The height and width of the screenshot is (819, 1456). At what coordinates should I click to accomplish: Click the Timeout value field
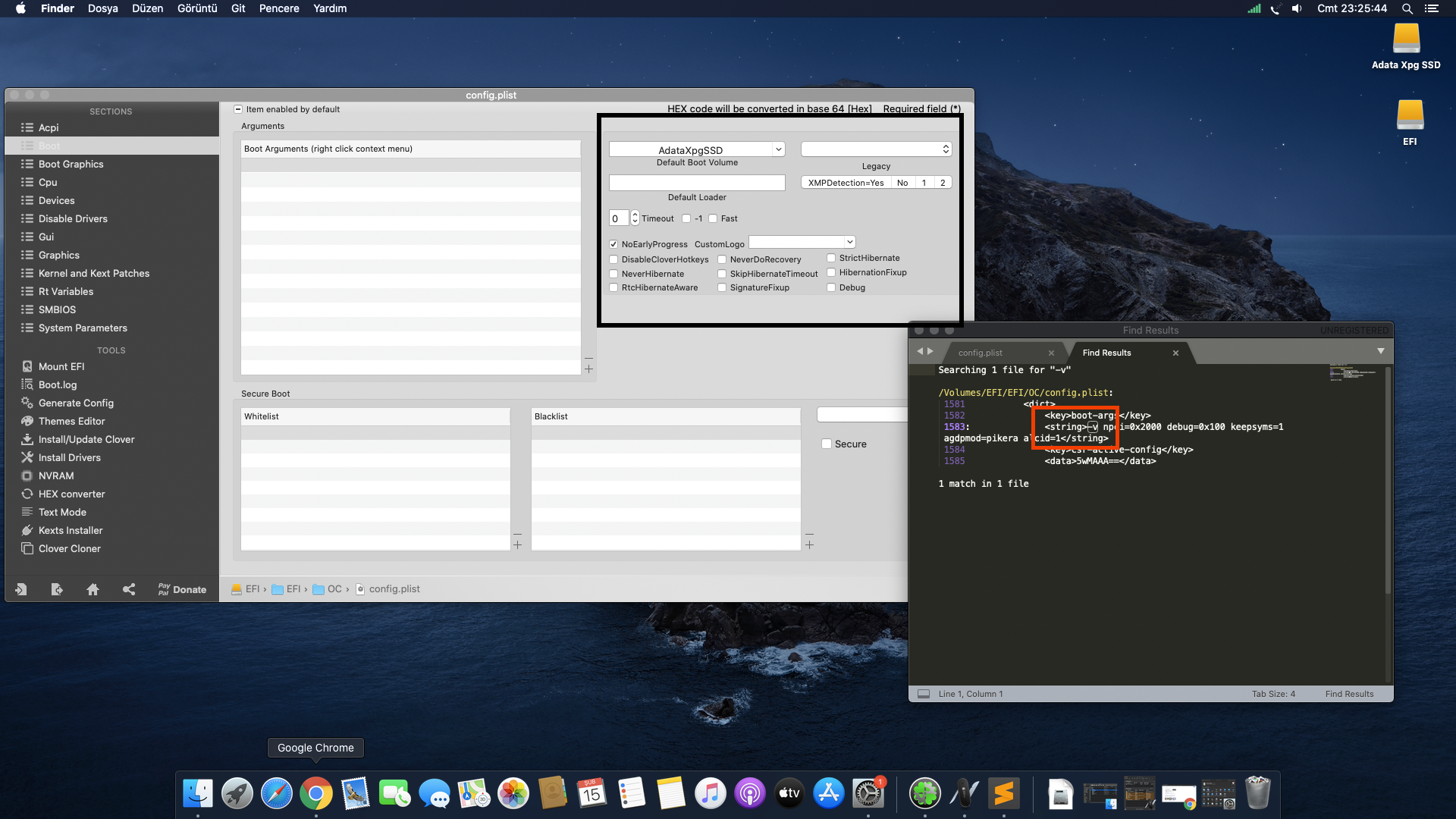(x=619, y=218)
